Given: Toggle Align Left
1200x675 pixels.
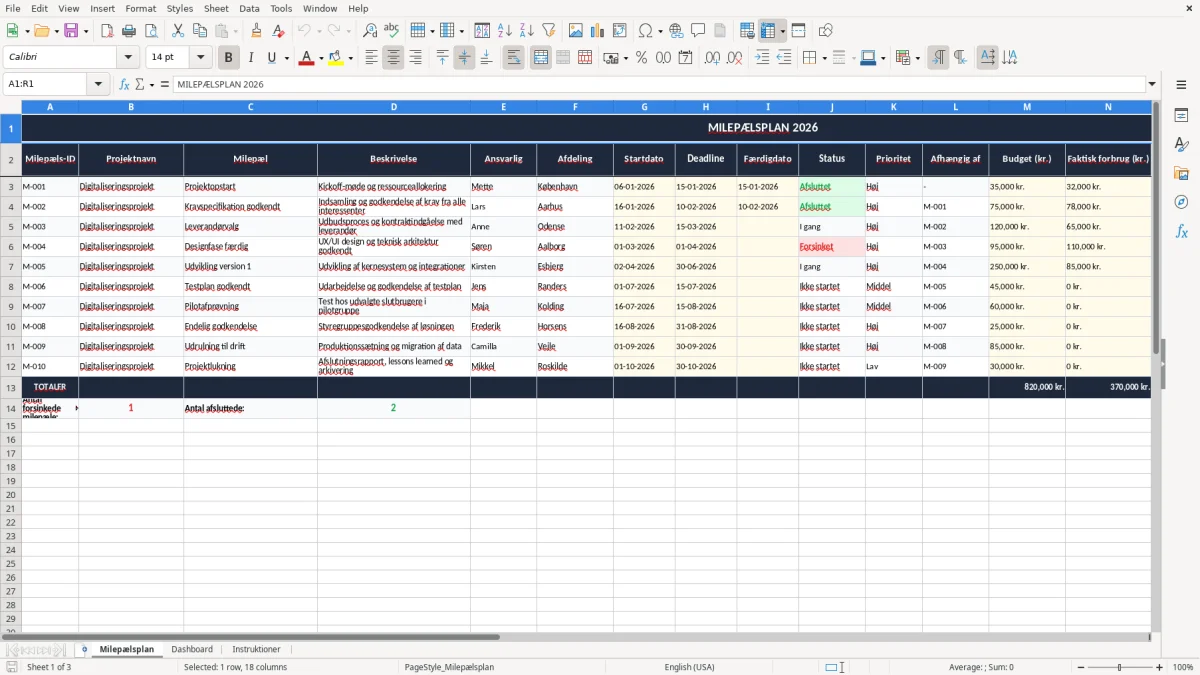Looking at the screenshot, I should point(371,58).
